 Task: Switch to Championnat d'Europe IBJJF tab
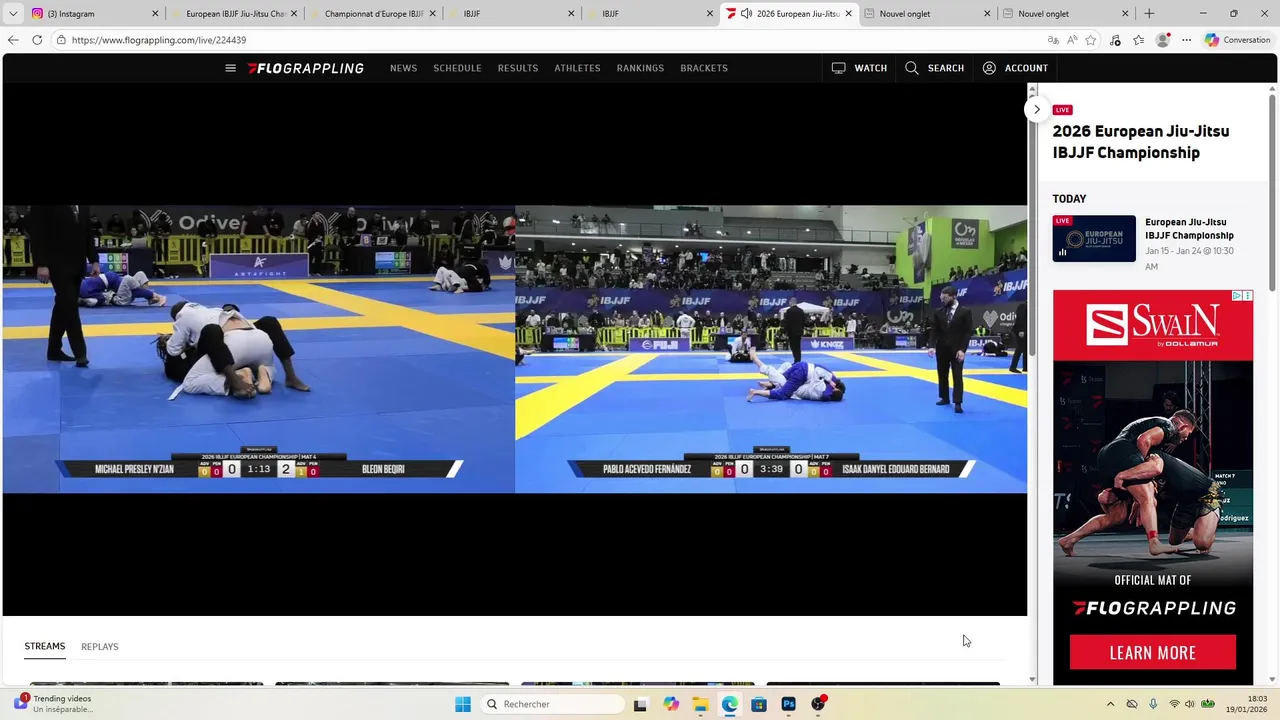click(374, 14)
